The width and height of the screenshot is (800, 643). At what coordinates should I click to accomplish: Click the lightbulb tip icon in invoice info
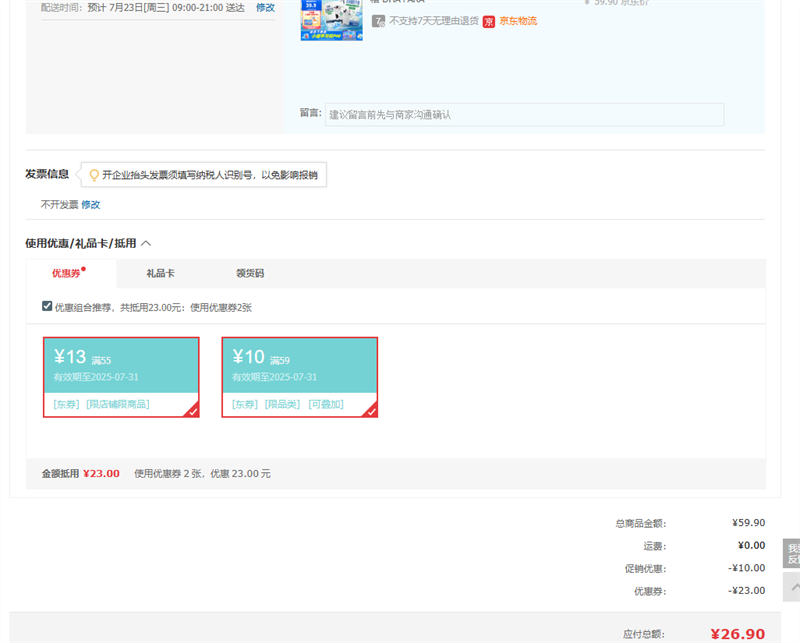pos(94,175)
